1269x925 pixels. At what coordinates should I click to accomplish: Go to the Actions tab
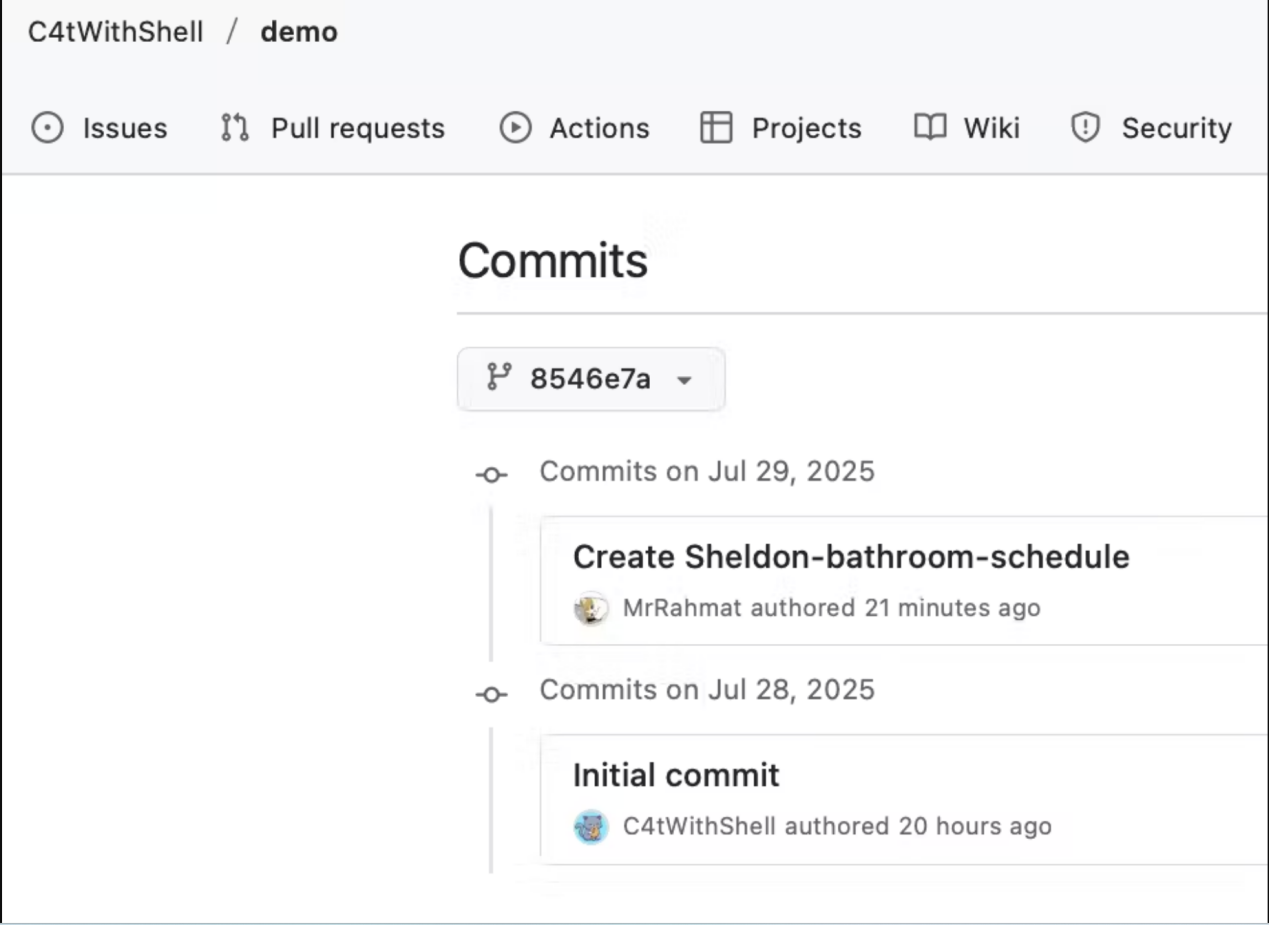pyautogui.click(x=598, y=129)
